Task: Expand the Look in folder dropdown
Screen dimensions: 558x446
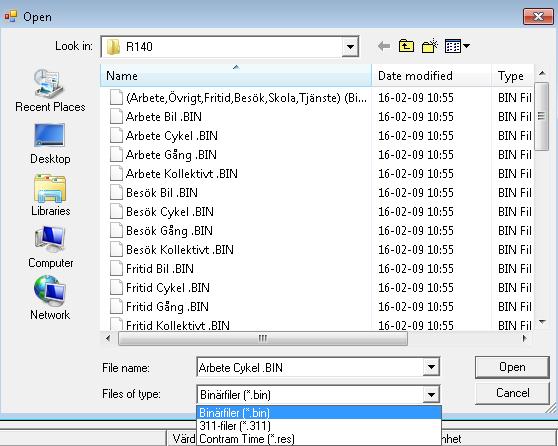Action: coord(350,47)
